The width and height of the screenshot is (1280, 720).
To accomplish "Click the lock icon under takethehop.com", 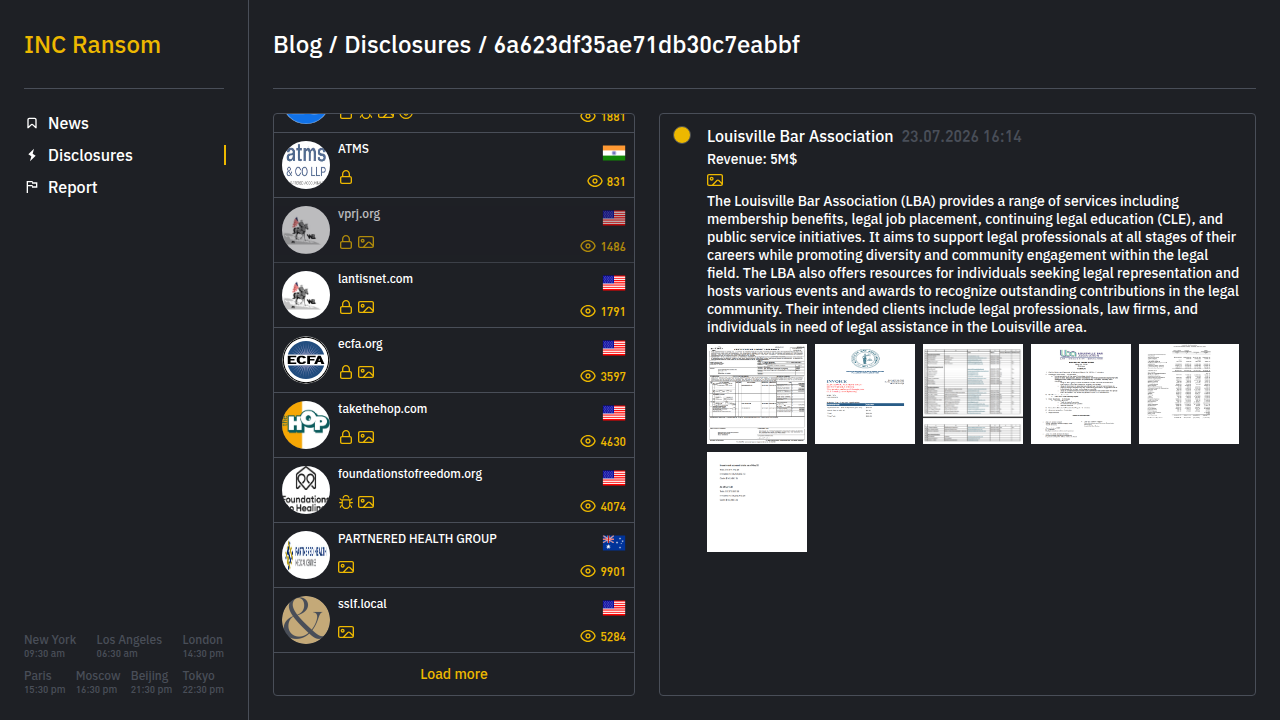I will point(346,437).
